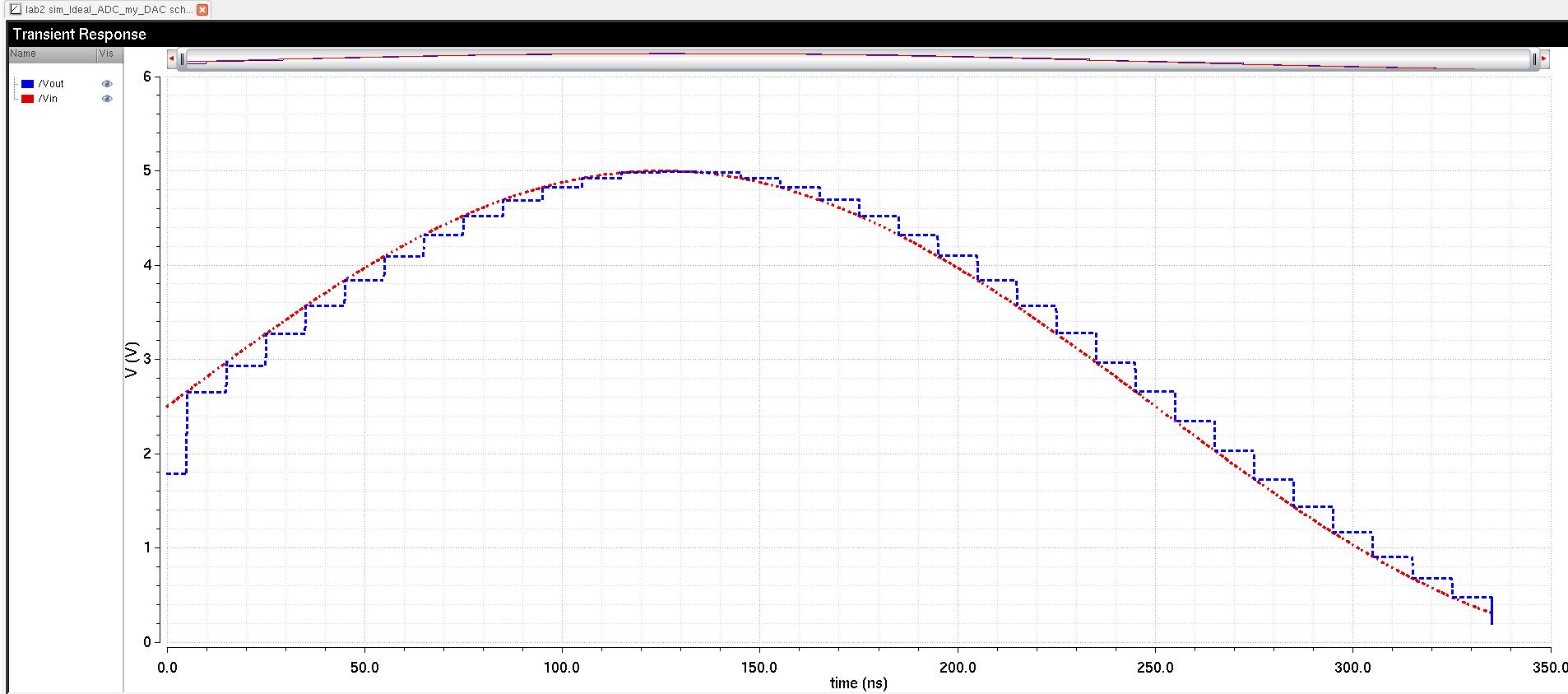Click the left arrow of the zoom scrollbar

[x=171, y=59]
